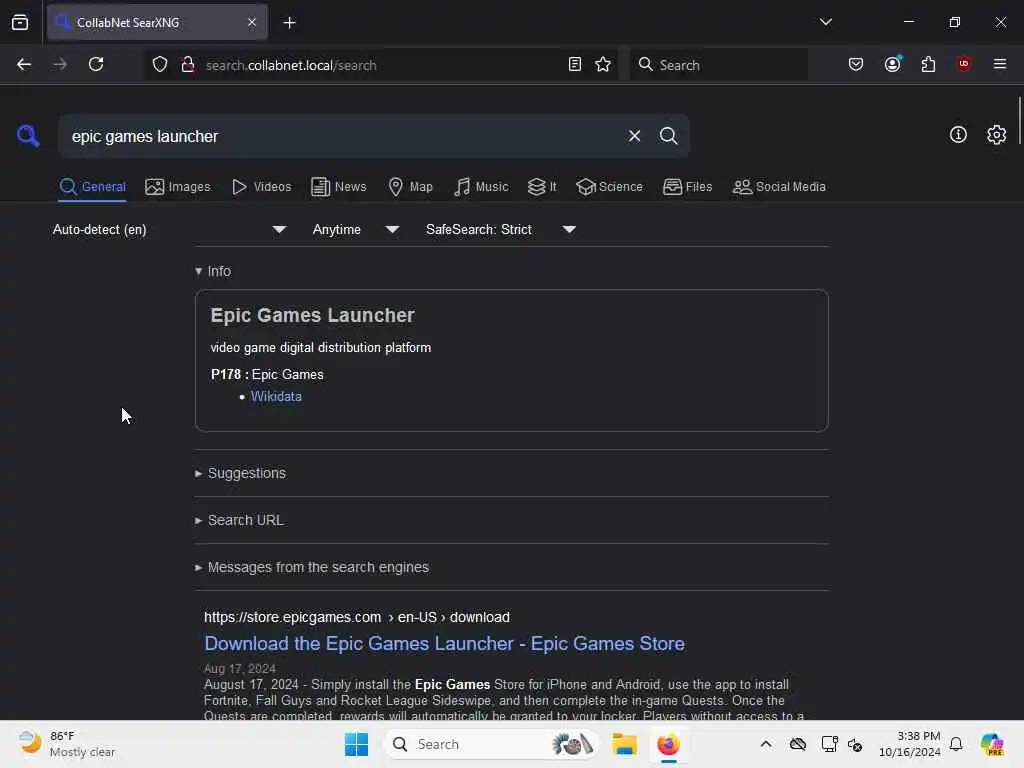The width and height of the screenshot is (1024, 768).
Task: Open the clock showing 3:38 PM
Action: click(x=909, y=744)
